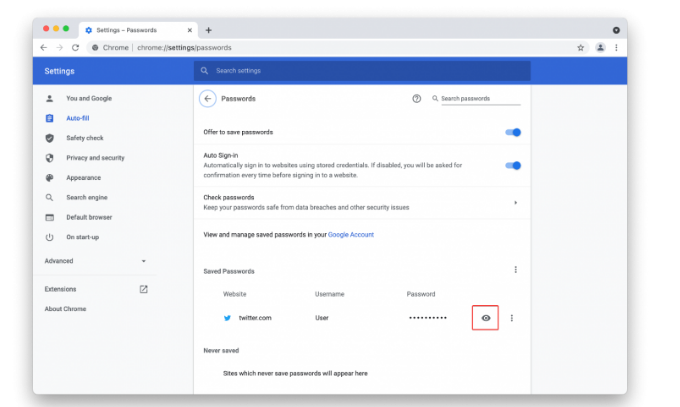680x407 pixels.
Task: Bookmark this page with the star icon
Action: click(x=581, y=48)
